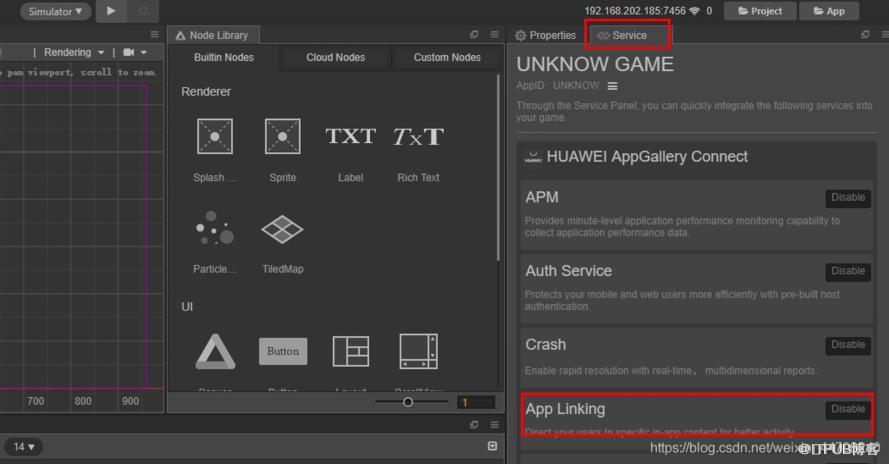
Task: Open the Simulator platform dropdown
Action: [x=56, y=11]
